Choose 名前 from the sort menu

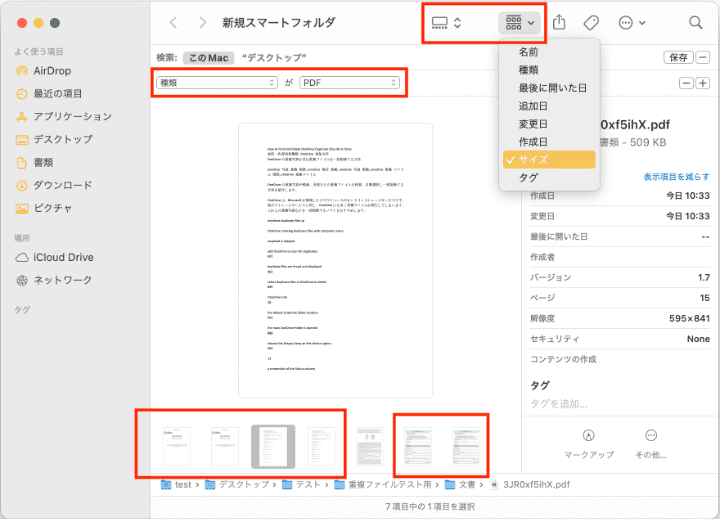[528, 52]
